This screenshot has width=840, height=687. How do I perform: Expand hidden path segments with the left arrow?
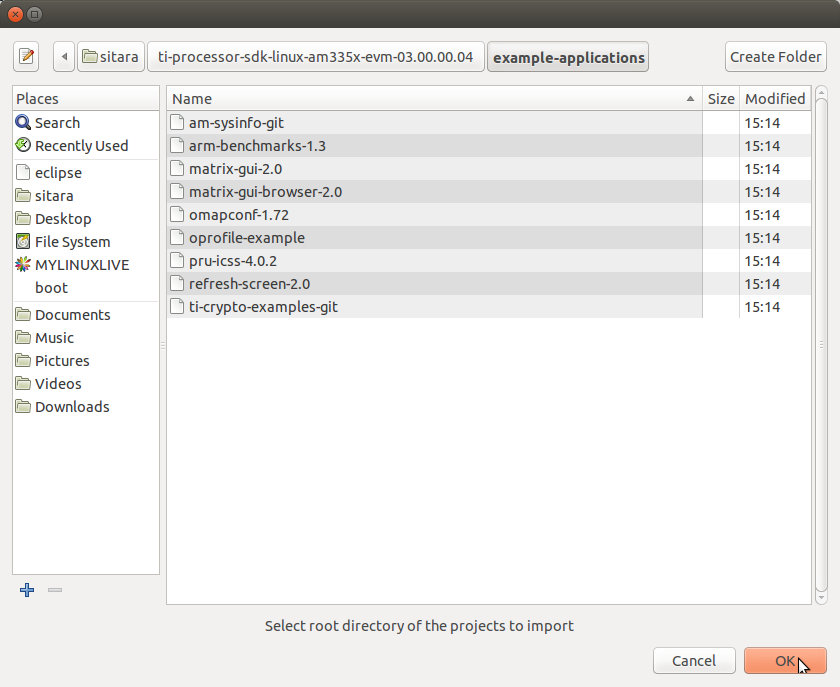click(x=63, y=56)
